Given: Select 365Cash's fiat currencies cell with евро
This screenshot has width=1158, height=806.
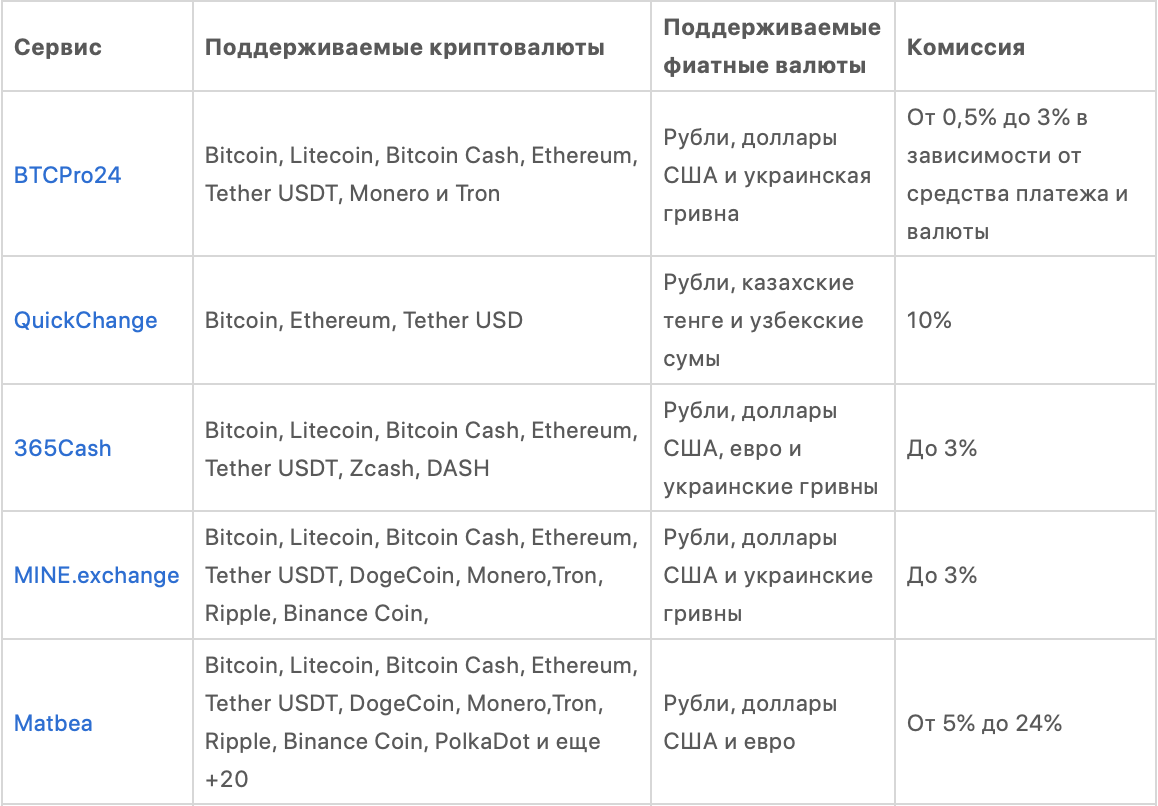Looking at the screenshot, I should [770, 448].
